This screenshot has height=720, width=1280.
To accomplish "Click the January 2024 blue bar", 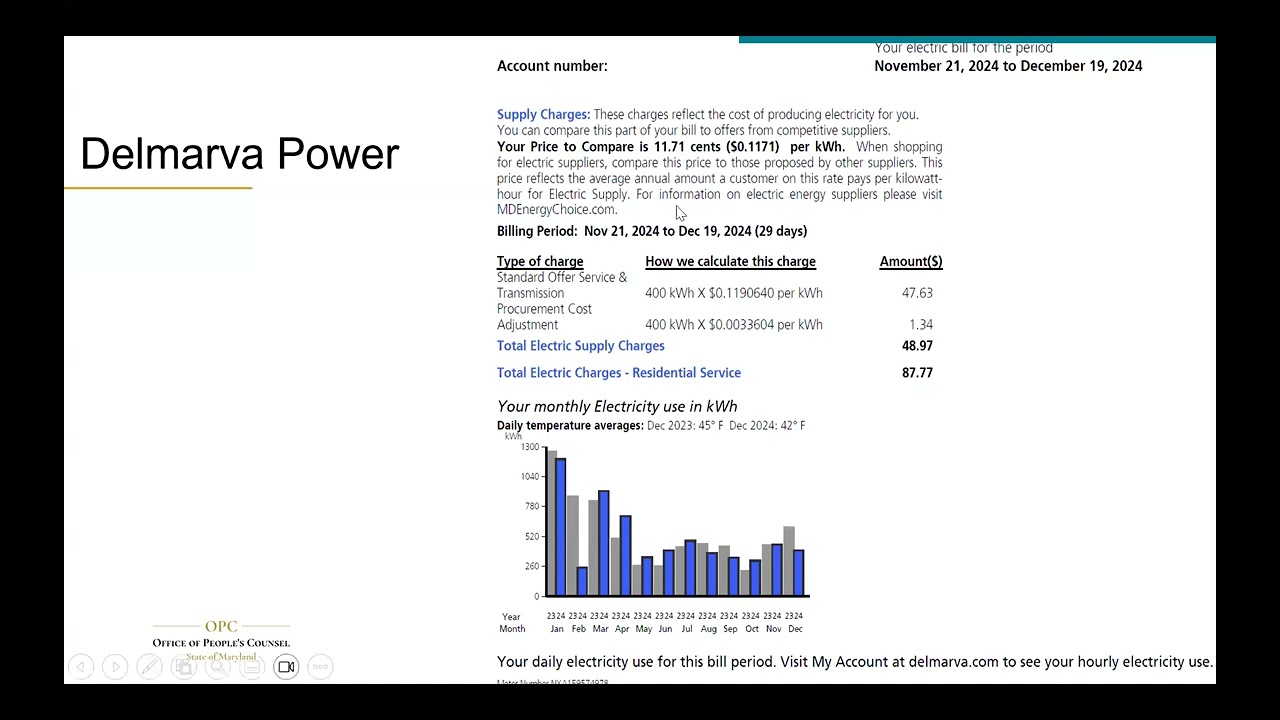I will 561,527.
